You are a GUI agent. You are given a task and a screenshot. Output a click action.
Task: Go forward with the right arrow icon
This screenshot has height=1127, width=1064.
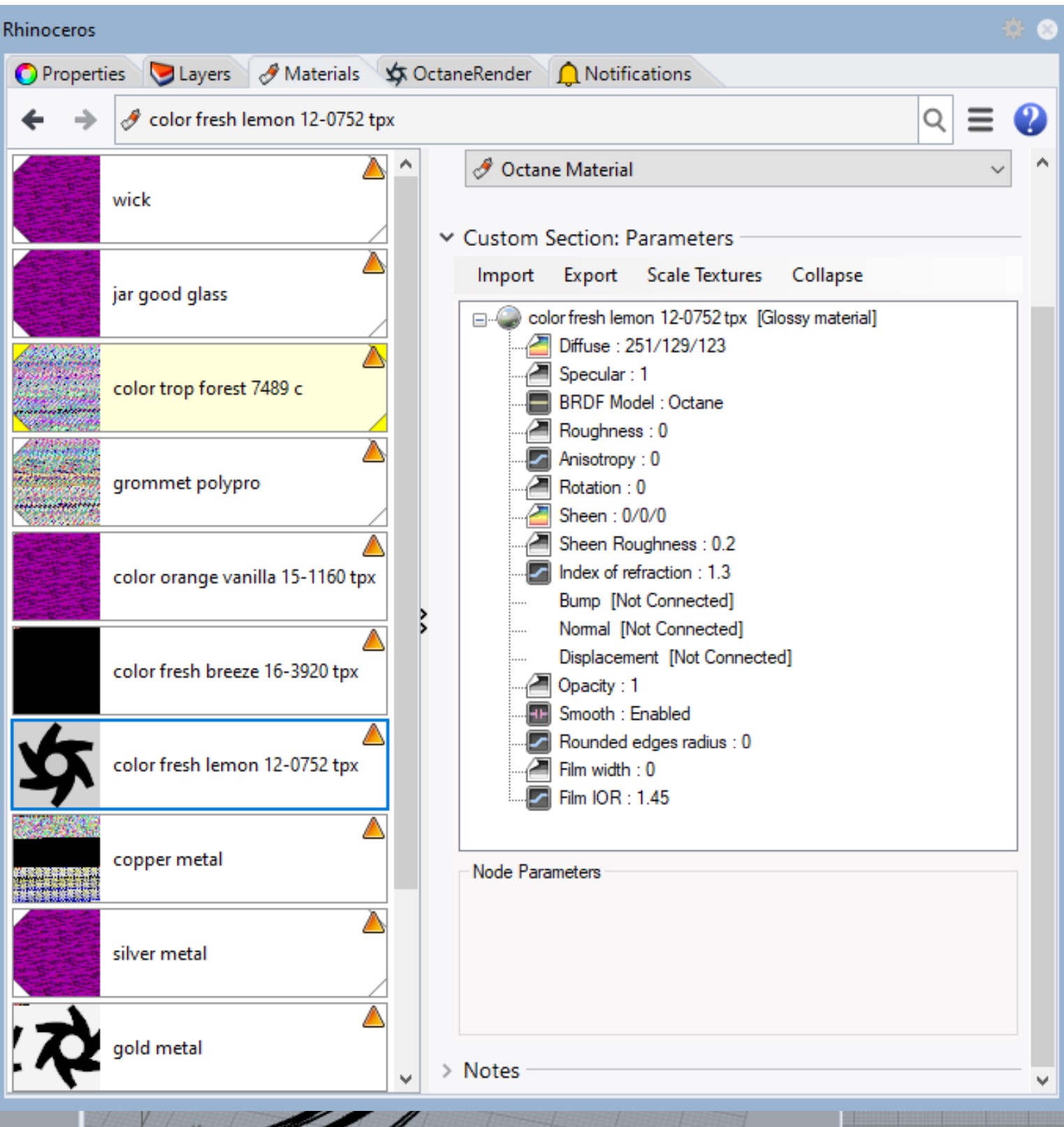point(85,120)
